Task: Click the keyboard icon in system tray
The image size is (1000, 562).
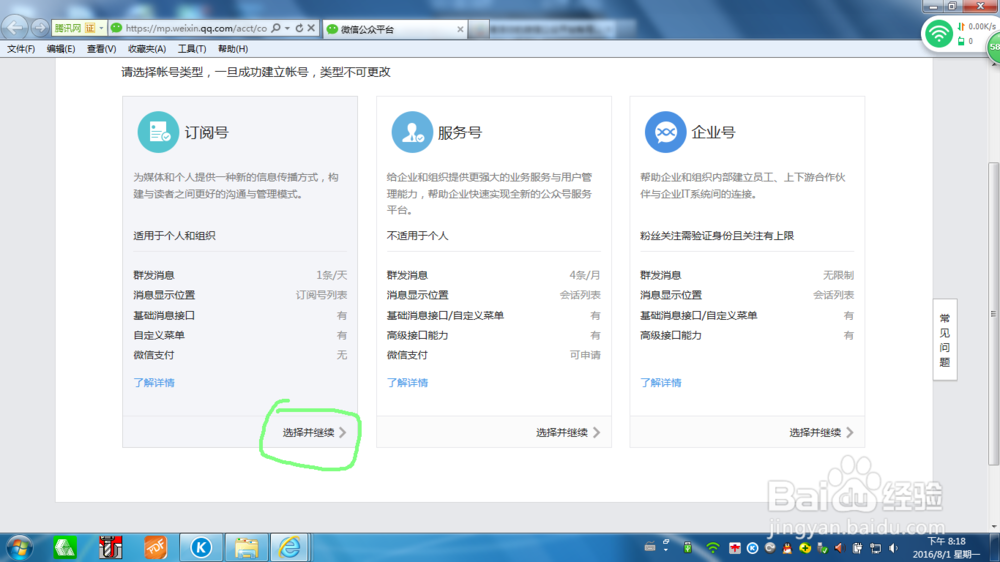Action: [x=650, y=547]
